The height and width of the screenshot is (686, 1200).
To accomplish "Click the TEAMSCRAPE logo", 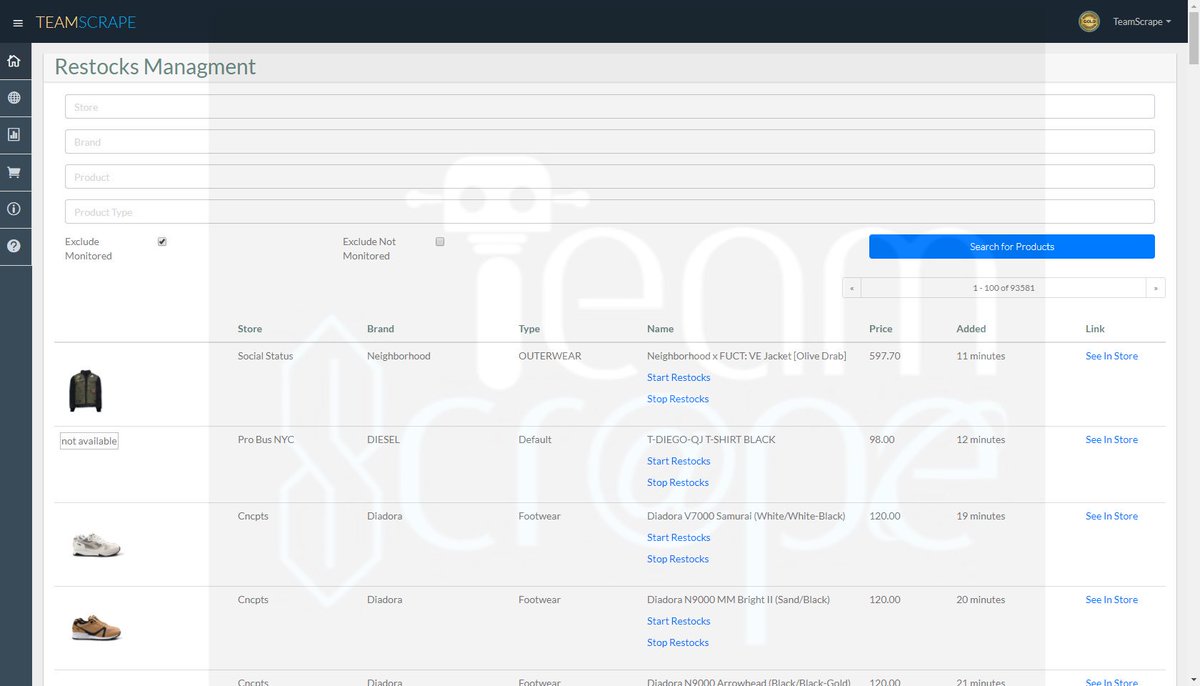I will 86,22.
